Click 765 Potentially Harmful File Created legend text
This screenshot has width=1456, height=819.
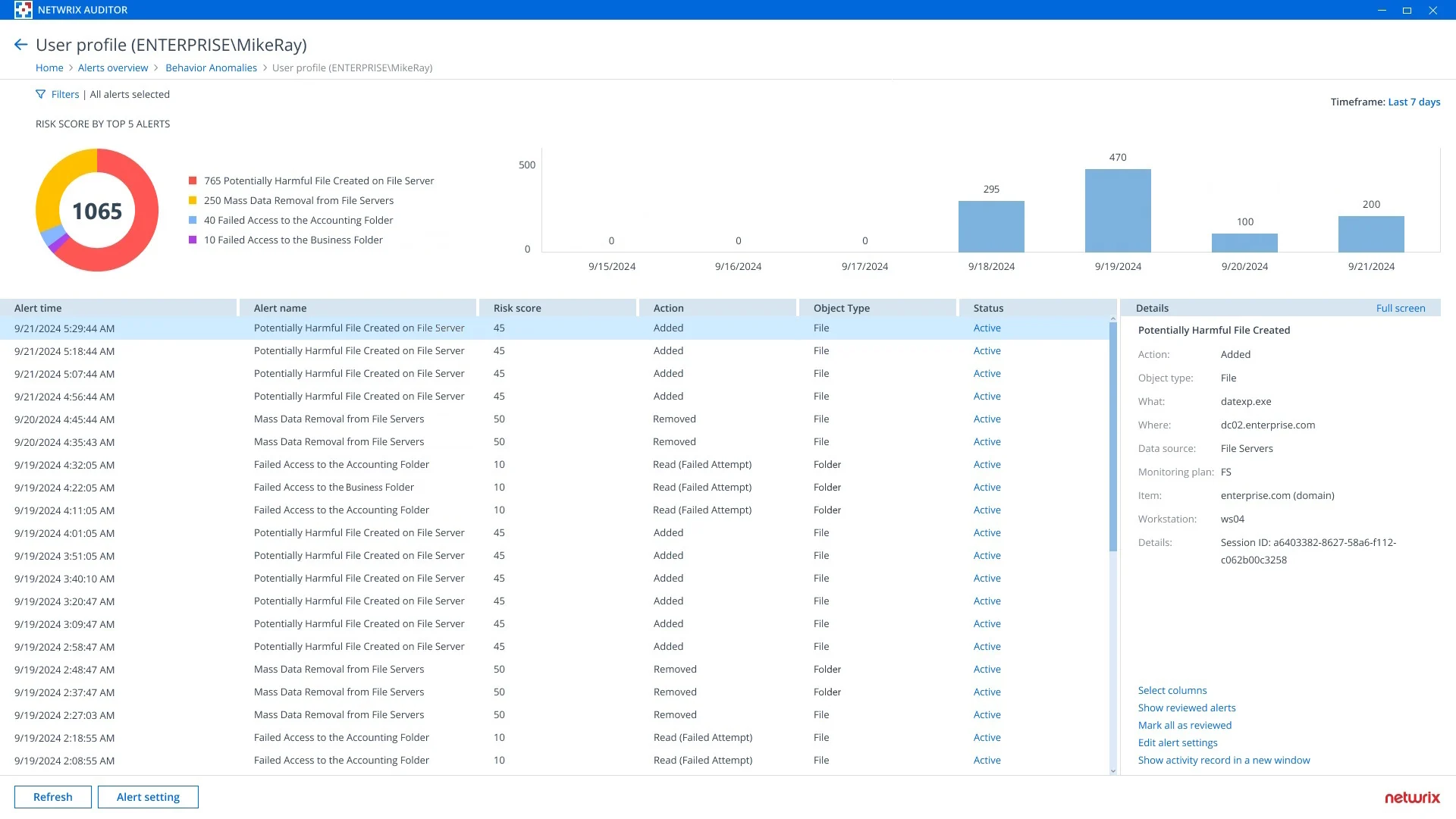click(x=318, y=181)
